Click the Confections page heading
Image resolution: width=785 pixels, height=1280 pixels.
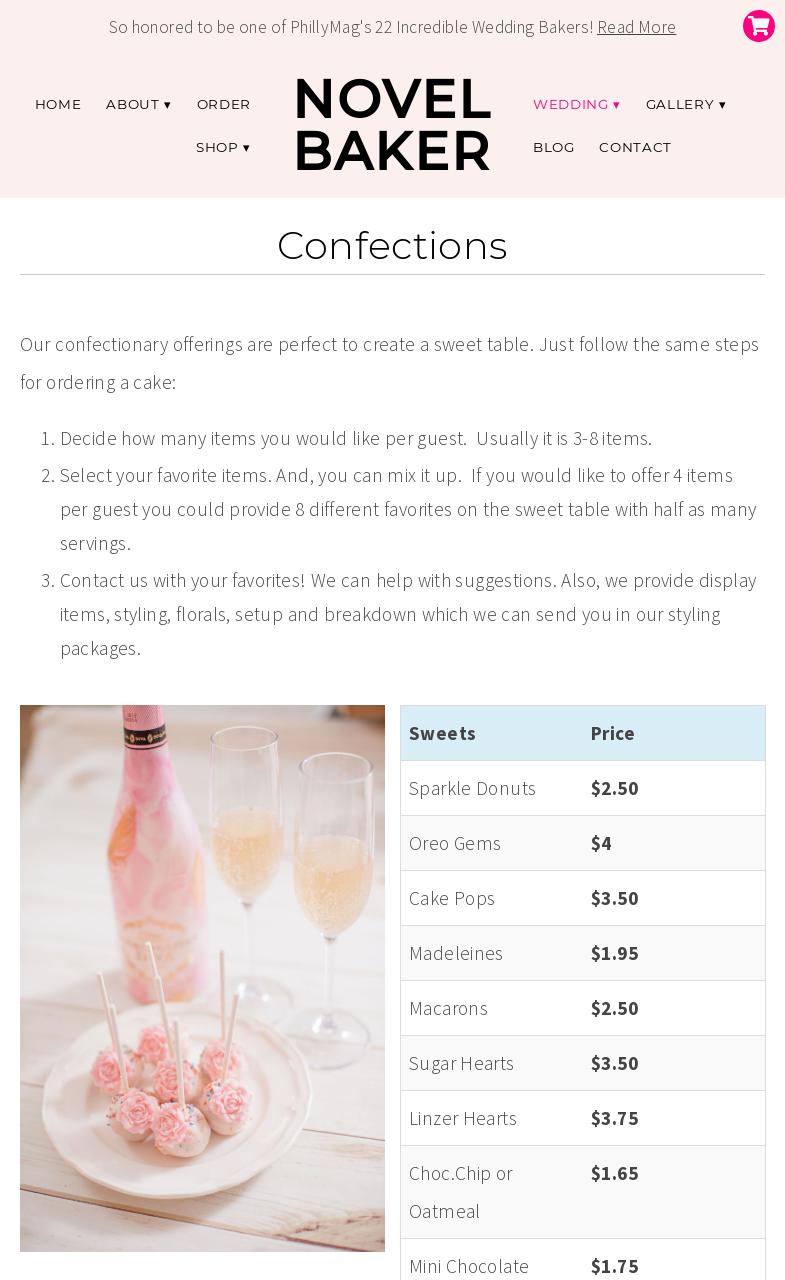(392, 246)
